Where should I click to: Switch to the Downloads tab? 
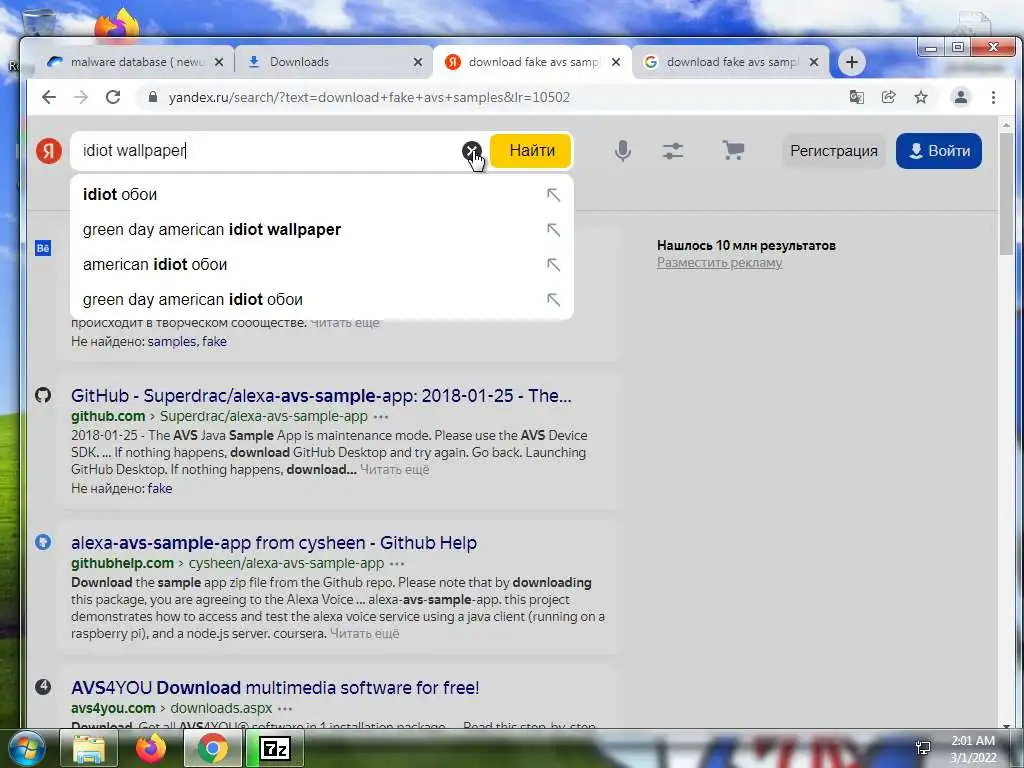click(334, 62)
